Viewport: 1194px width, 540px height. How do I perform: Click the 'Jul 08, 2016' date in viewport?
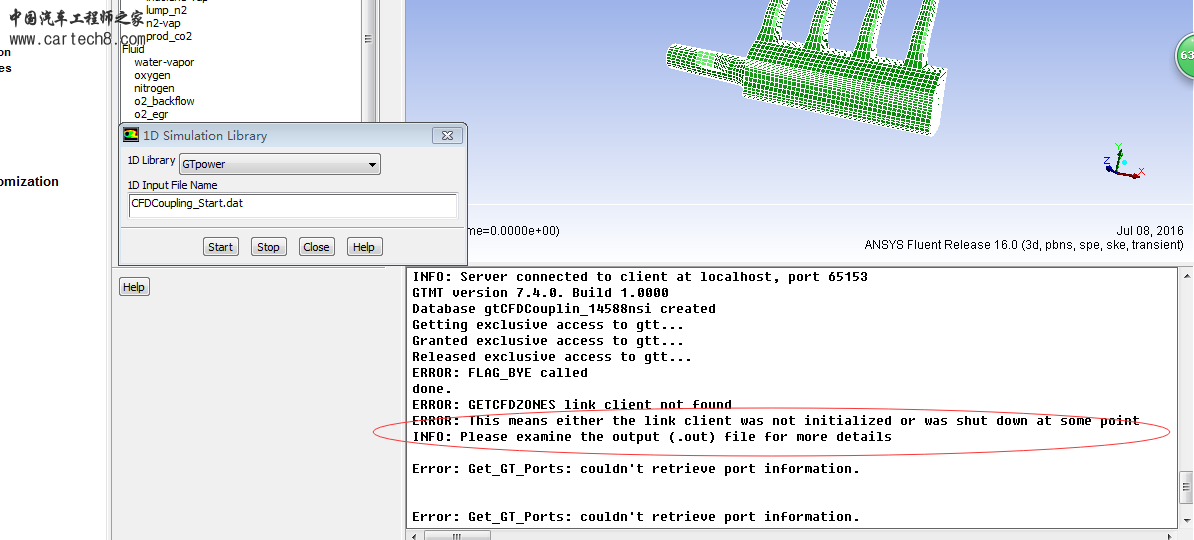tap(1150, 231)
